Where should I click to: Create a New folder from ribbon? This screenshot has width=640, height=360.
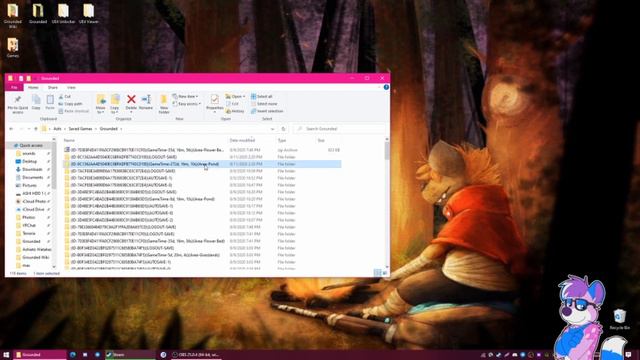(x=164, y=104)
